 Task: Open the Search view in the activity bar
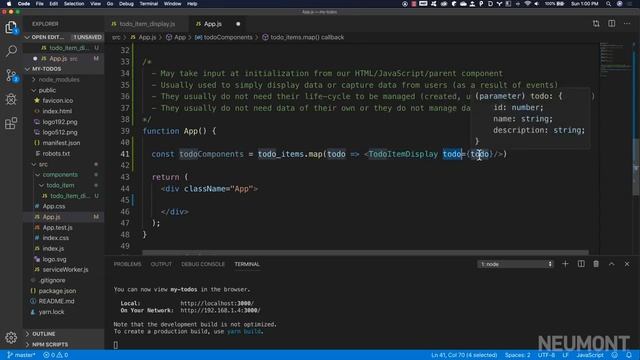coord(11,51)
